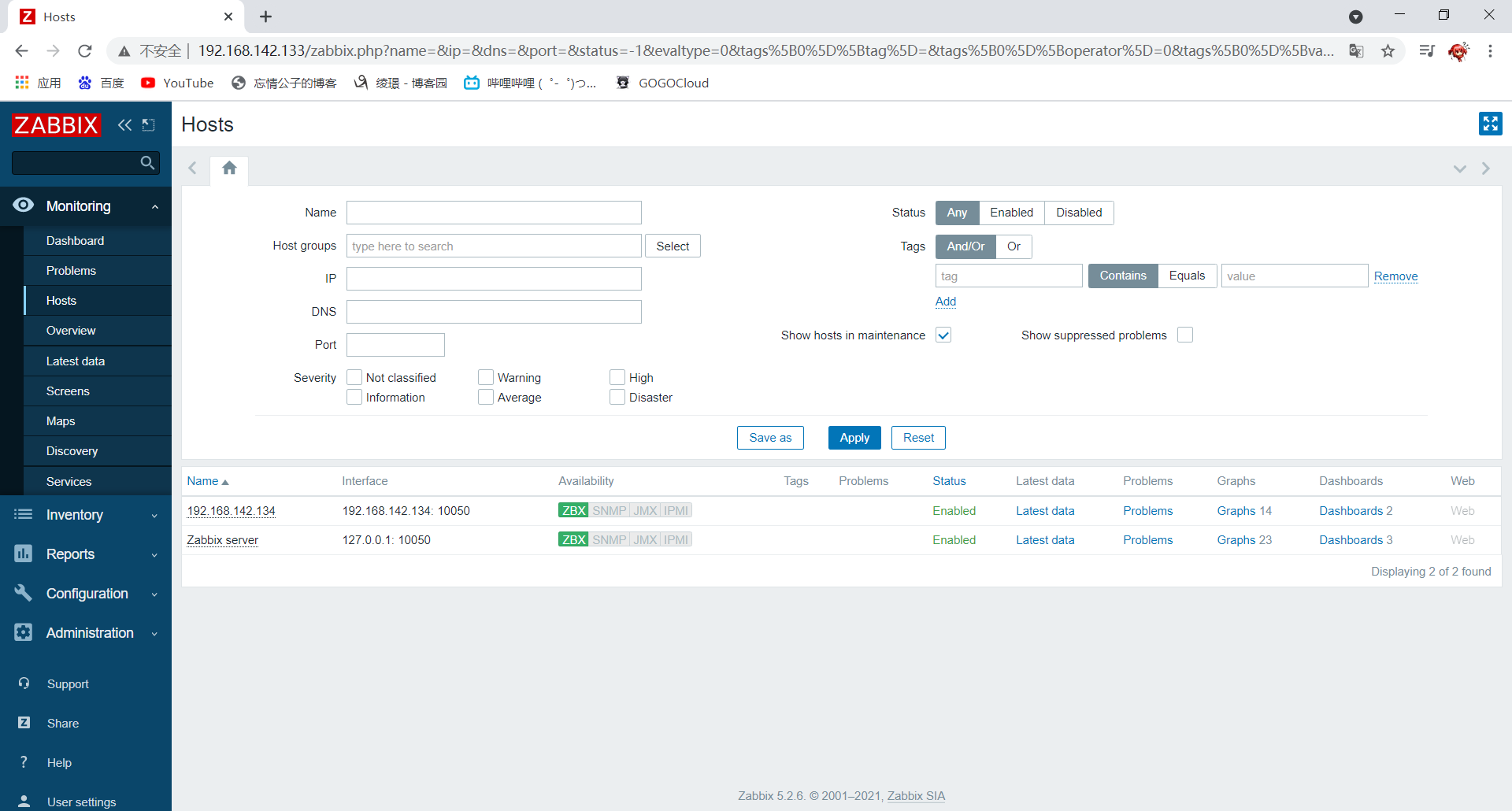
Task: Click the Save as button
Action: coord(770,438)
